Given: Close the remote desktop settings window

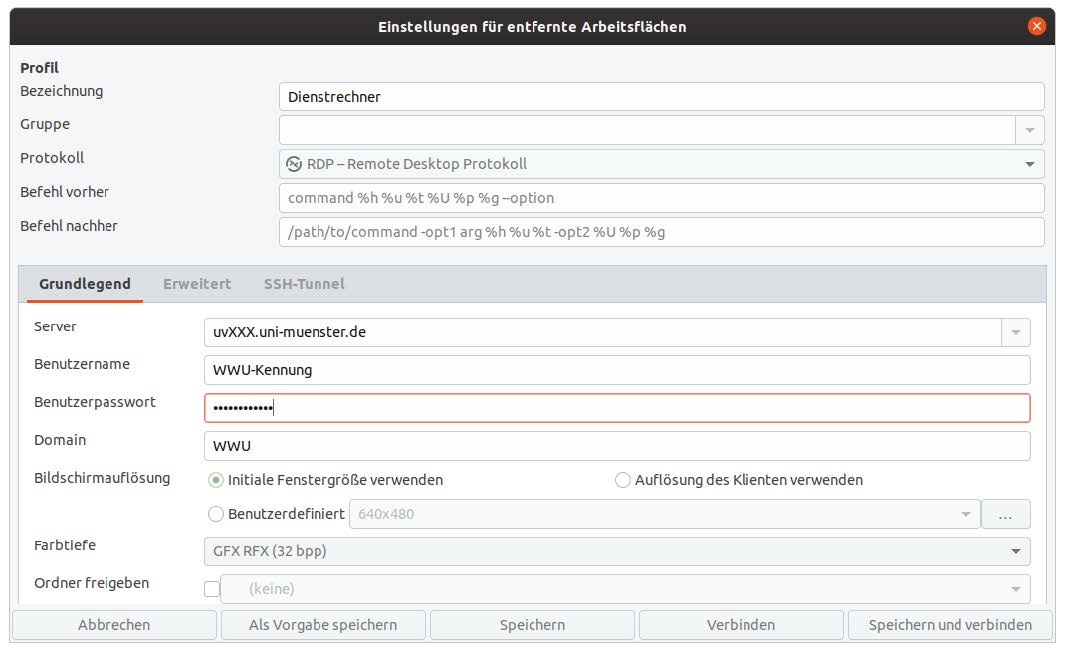Looking at the screenshot, I should pyautogui.click(x=1036, y=26).
